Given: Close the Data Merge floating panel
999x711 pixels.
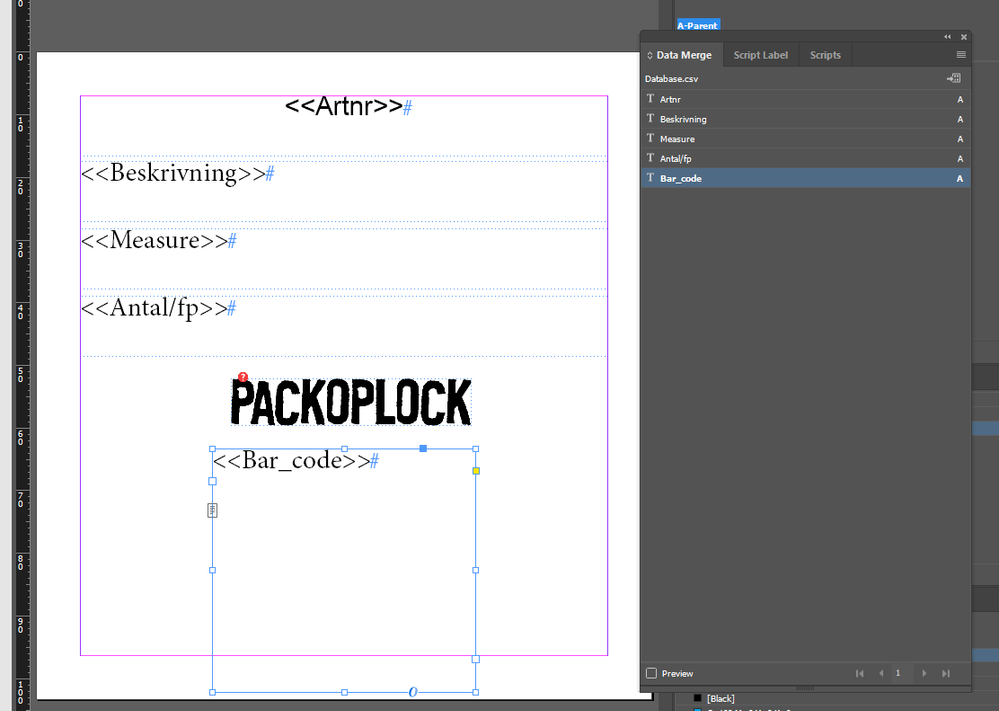Looking at the screenshot, I should coord(964,37).
